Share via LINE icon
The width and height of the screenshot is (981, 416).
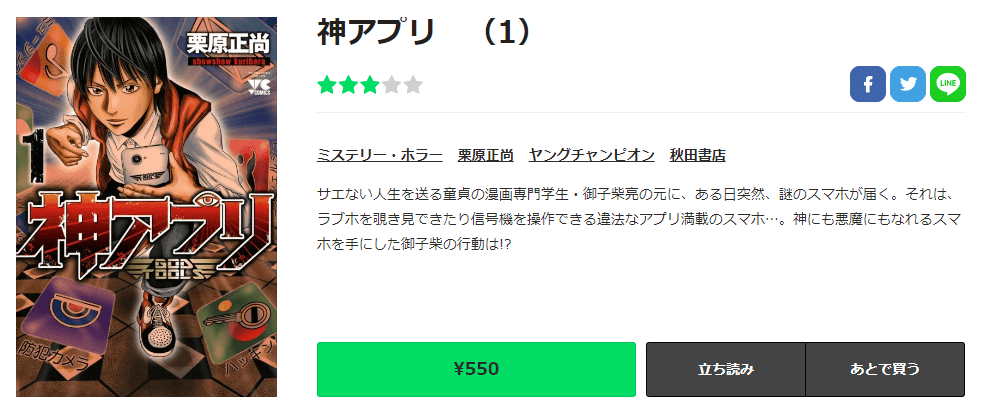947,85
